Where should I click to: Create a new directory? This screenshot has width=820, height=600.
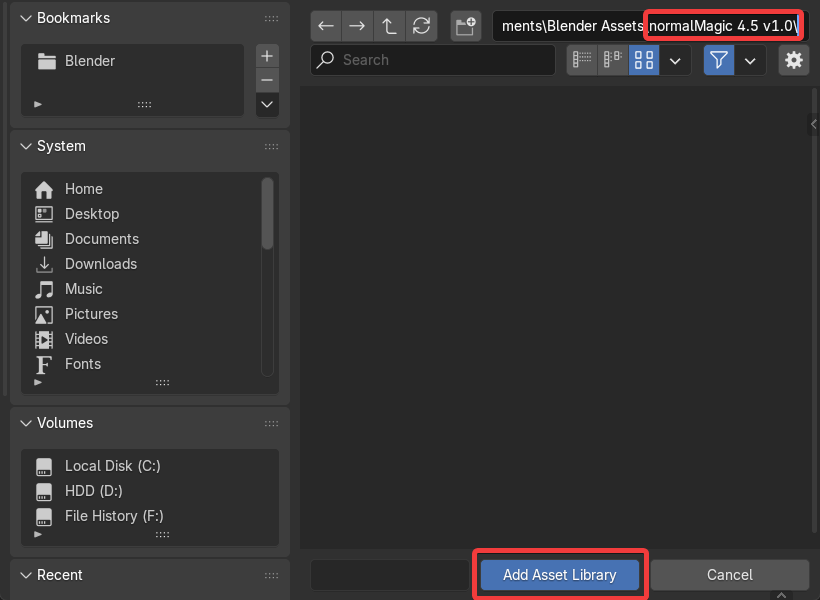465,26
